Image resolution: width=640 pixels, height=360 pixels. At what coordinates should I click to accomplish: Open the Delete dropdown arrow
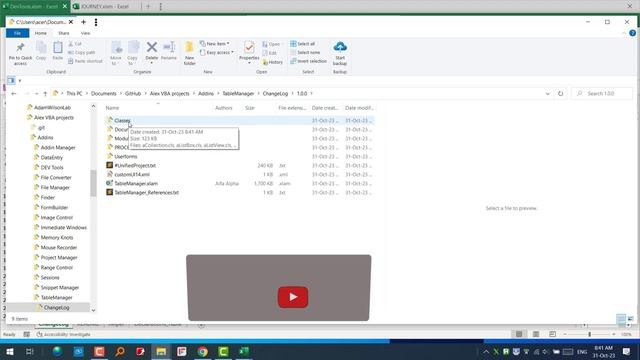click(151, 63)
